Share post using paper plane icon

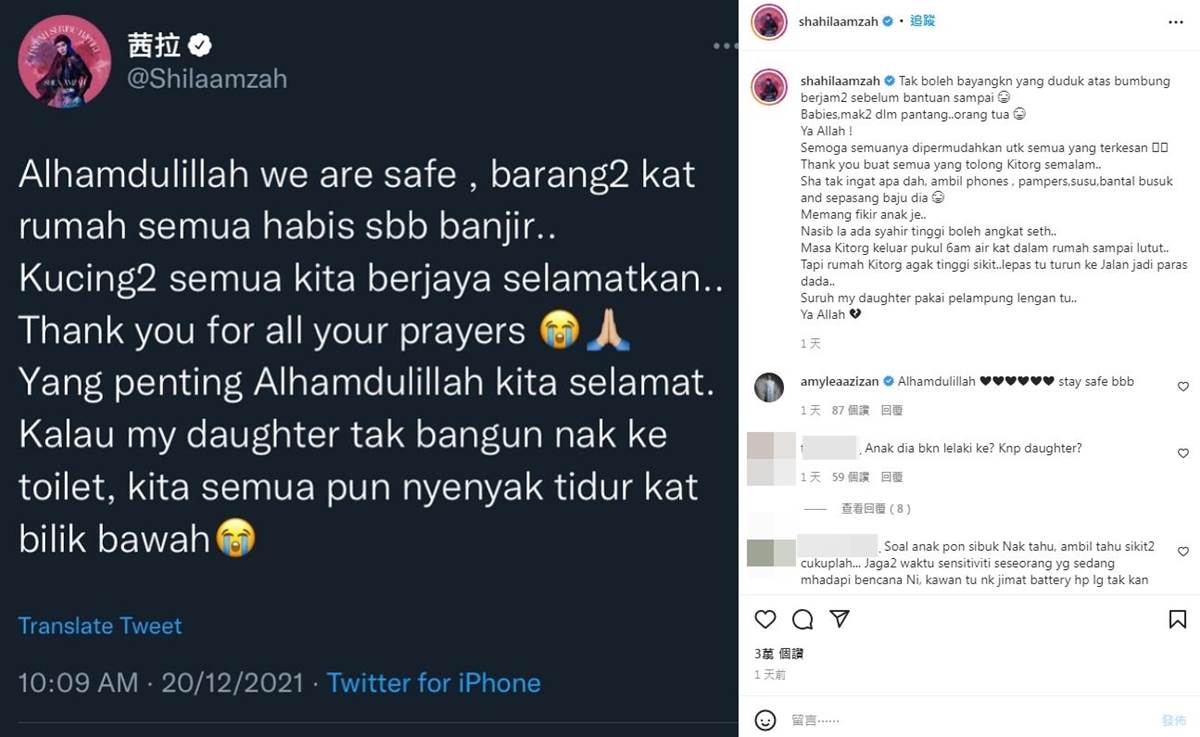pos(840,620)
